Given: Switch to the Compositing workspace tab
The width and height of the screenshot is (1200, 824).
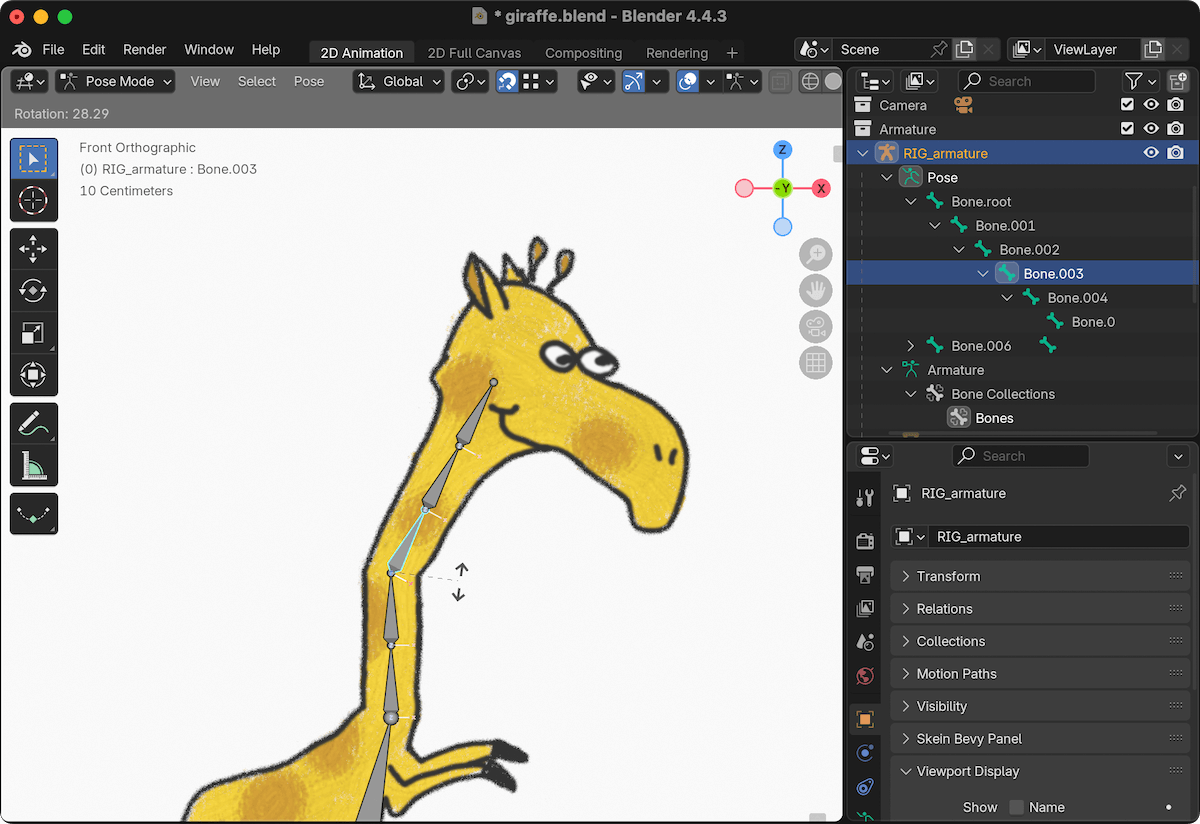Looking at the screenshot, I should pyautogui.click(x=583, y=53).
